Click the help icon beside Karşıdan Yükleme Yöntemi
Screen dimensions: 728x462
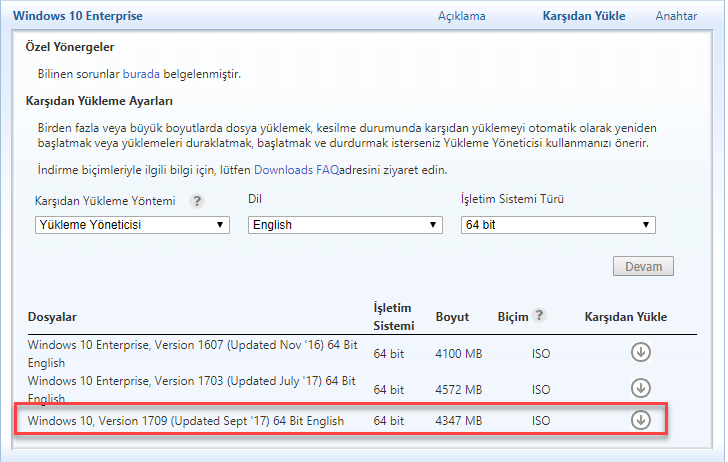click(x=197, y=201)
